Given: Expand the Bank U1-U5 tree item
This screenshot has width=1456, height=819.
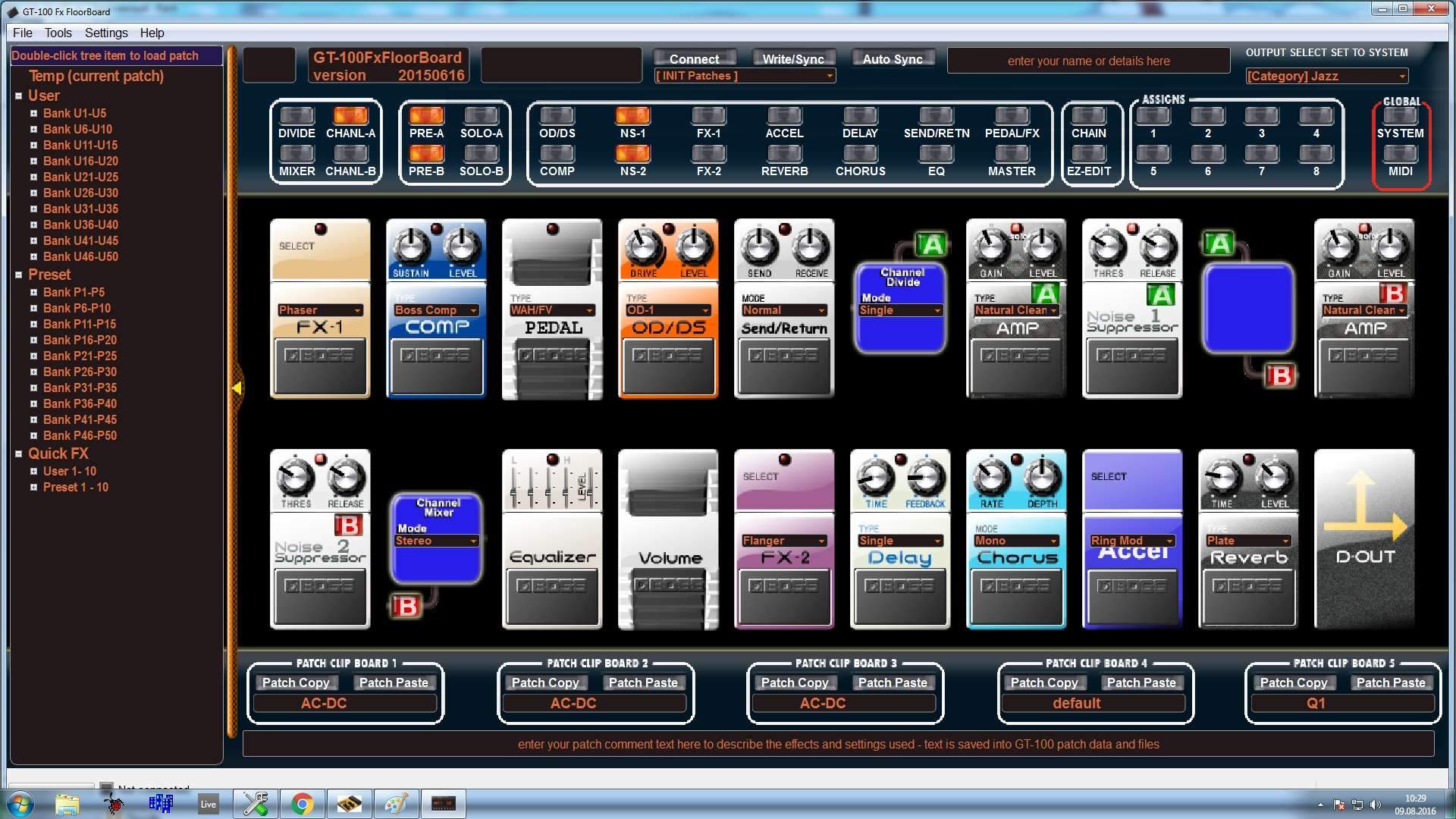Looking at the screenshot, I should coord(33,113).
